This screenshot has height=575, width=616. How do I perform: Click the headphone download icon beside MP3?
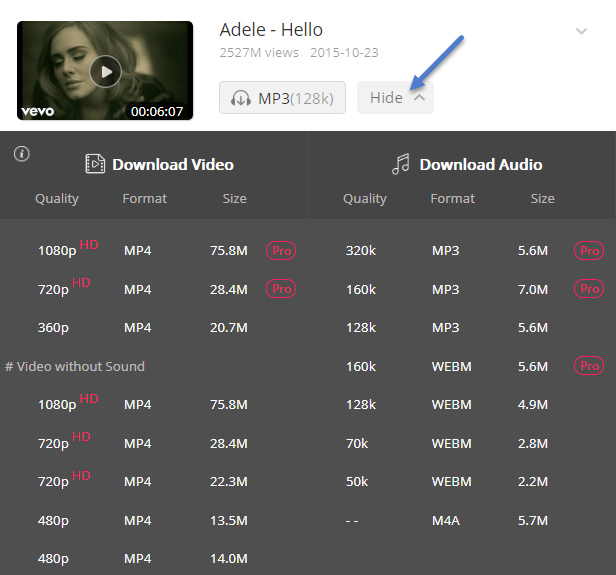240,98
